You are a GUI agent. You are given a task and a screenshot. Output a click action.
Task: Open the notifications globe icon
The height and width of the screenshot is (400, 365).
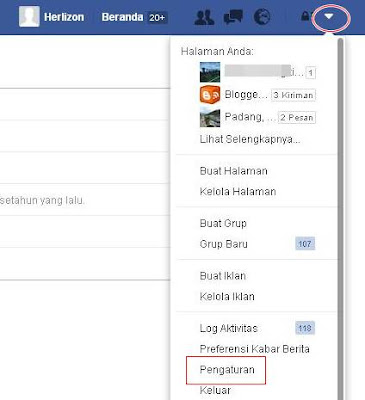[x=262, y=17]
